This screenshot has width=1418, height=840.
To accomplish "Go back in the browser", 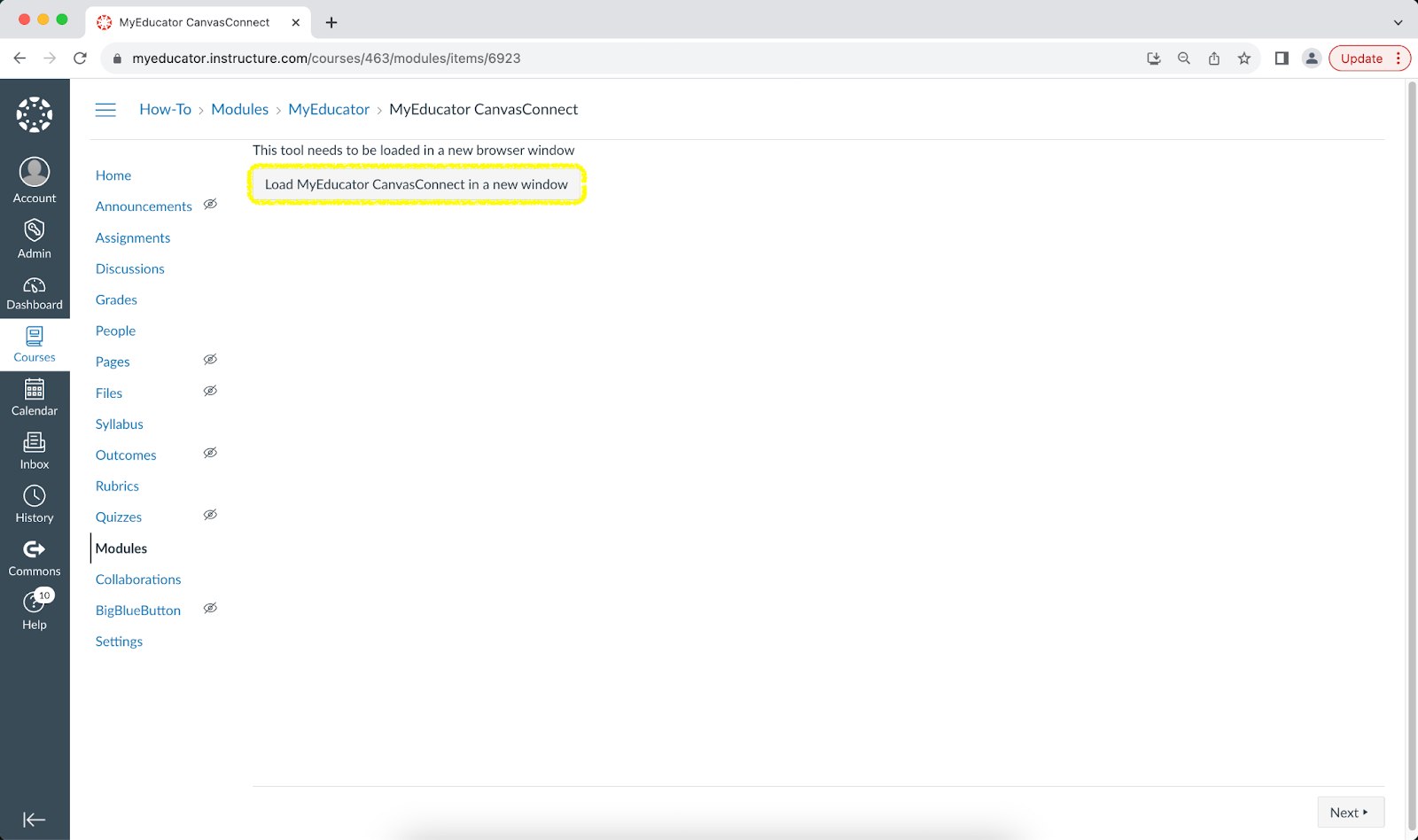I will pos(19,58).
